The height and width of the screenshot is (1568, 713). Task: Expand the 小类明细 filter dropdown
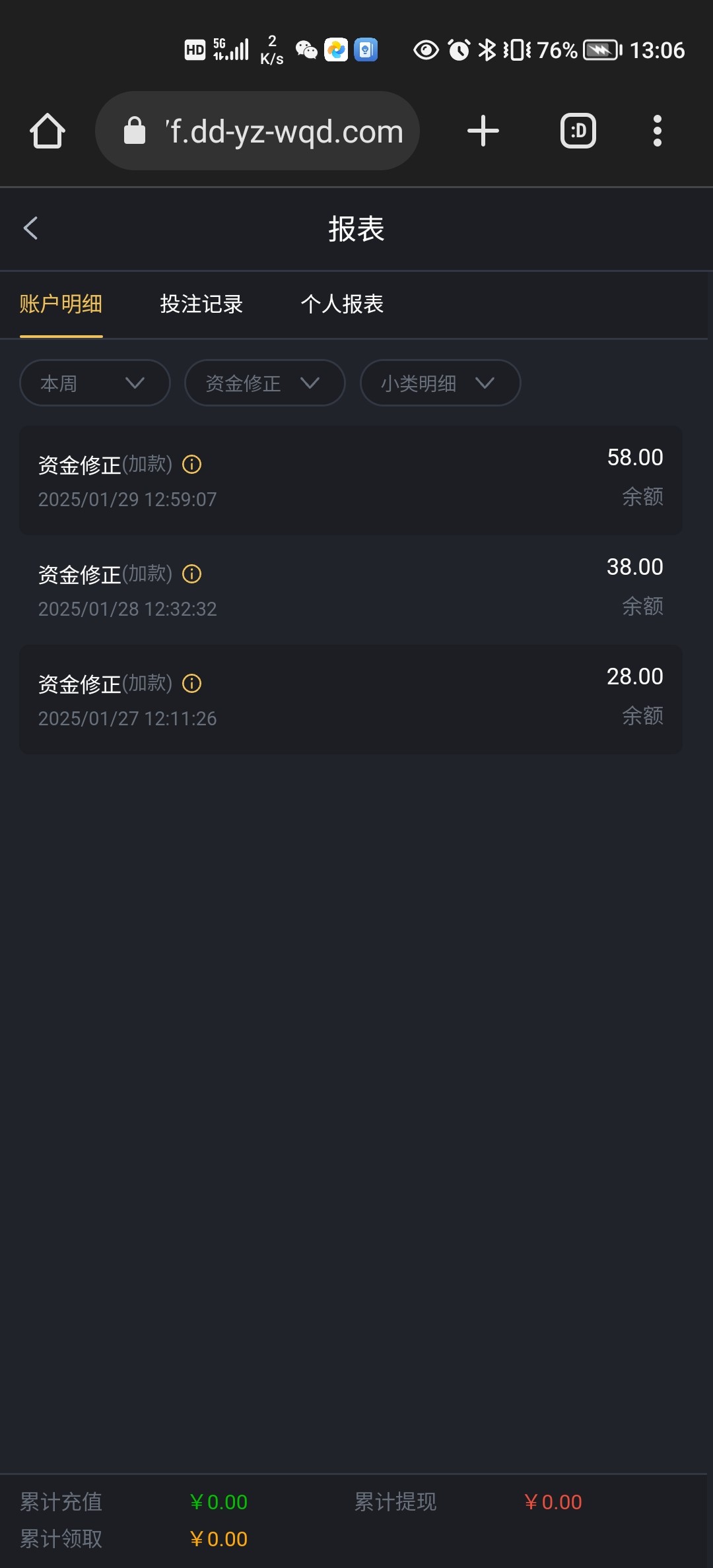(x=440, y=383)
